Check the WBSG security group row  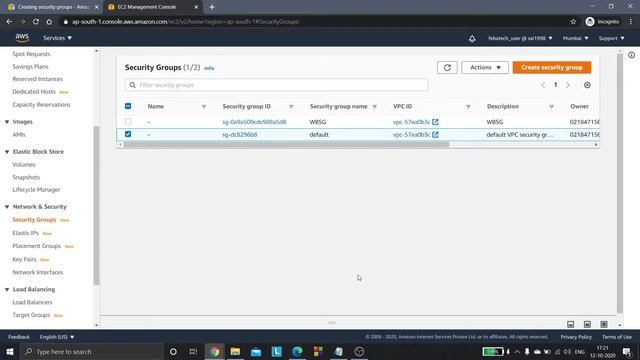[x=128, y=121]
